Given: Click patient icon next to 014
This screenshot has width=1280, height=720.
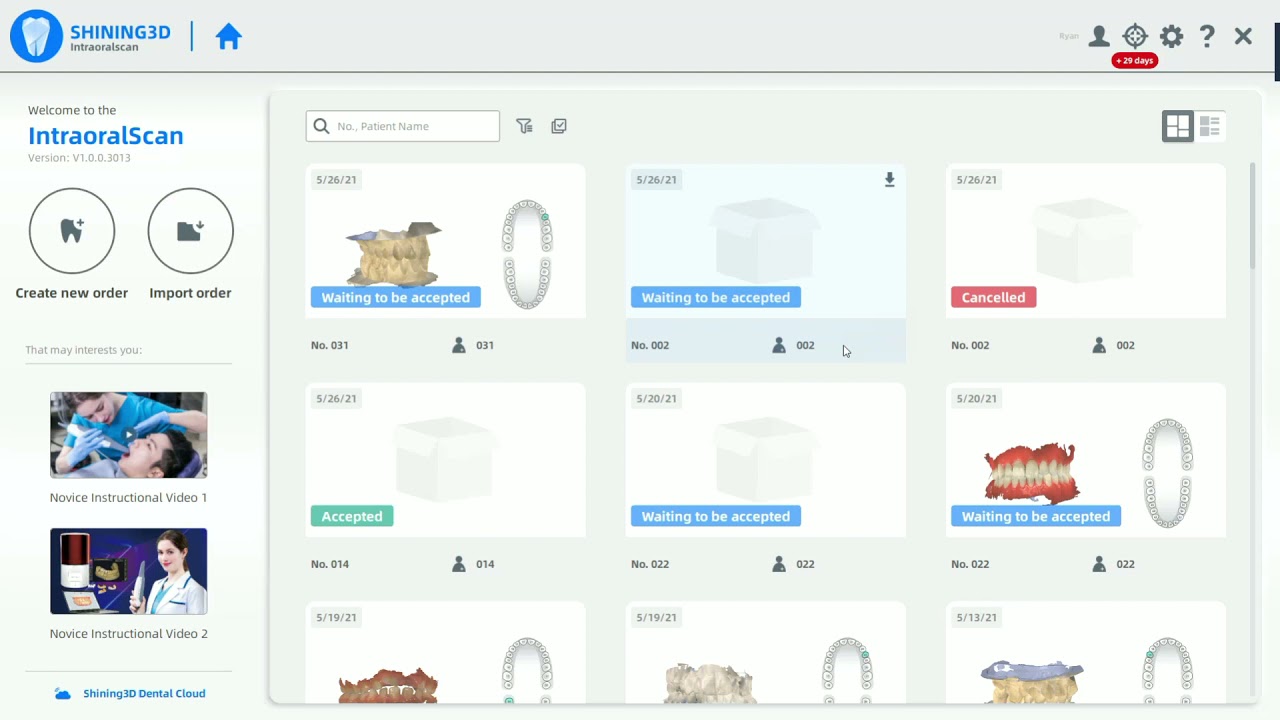Looking at the screenshot, I should click(459, 564).
